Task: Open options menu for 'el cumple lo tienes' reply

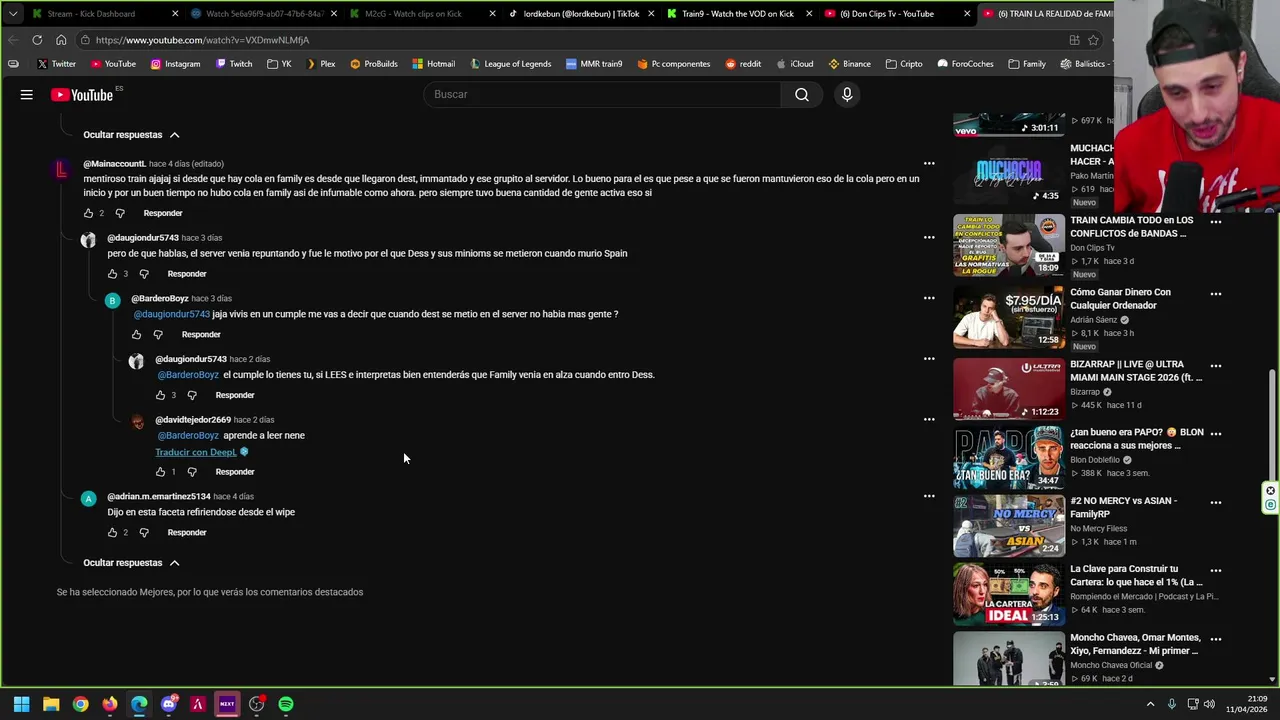Action: pyautogui.click(x=929, y=358)
